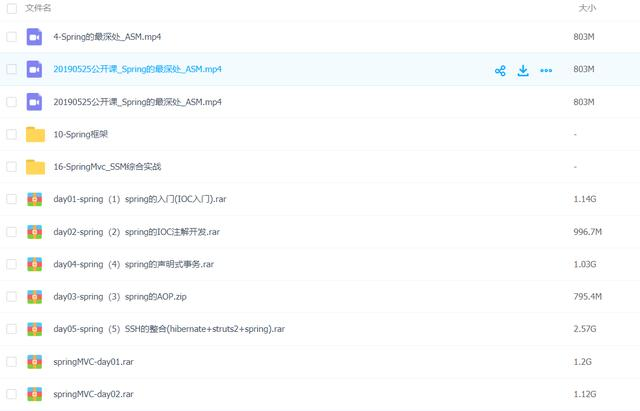The height and width of the screenshot is (411, 640).
Task: Sort by the 文件名 column header
Action: point(38,8)
